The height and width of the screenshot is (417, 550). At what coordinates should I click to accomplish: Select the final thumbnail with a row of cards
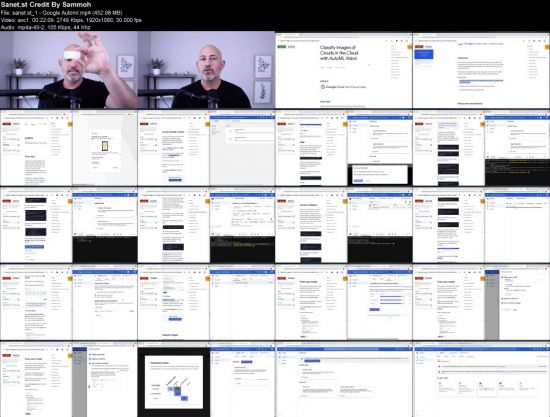pos(481,379)
